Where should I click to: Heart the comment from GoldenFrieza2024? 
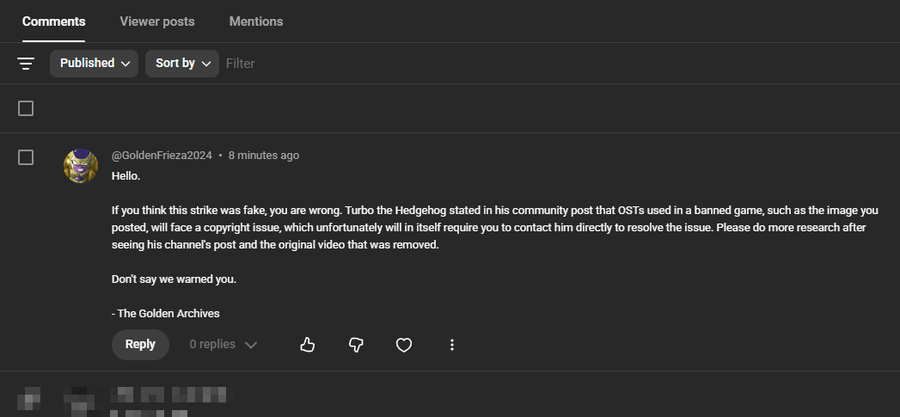click(x=404, y=345)
